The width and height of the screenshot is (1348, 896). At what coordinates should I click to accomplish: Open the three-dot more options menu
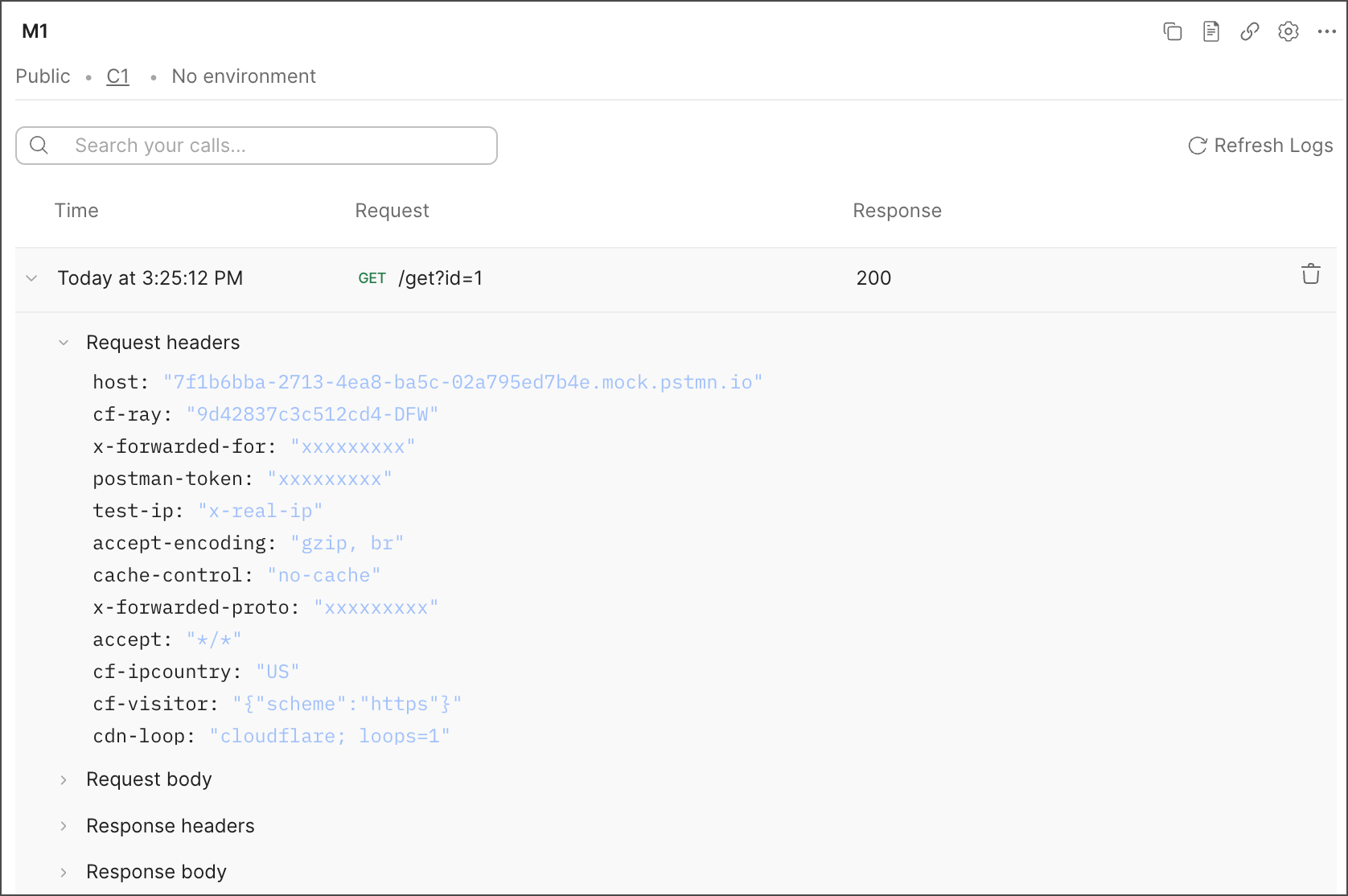tap(1326, 31)
